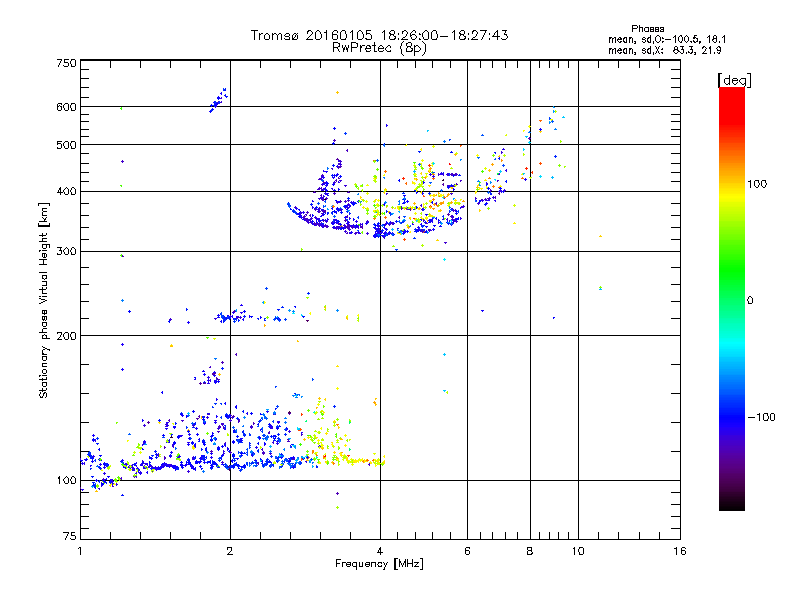
Task: Click the '[deg]' colorbar unit label
Action: pyautogui.click(x=734, y=80)
